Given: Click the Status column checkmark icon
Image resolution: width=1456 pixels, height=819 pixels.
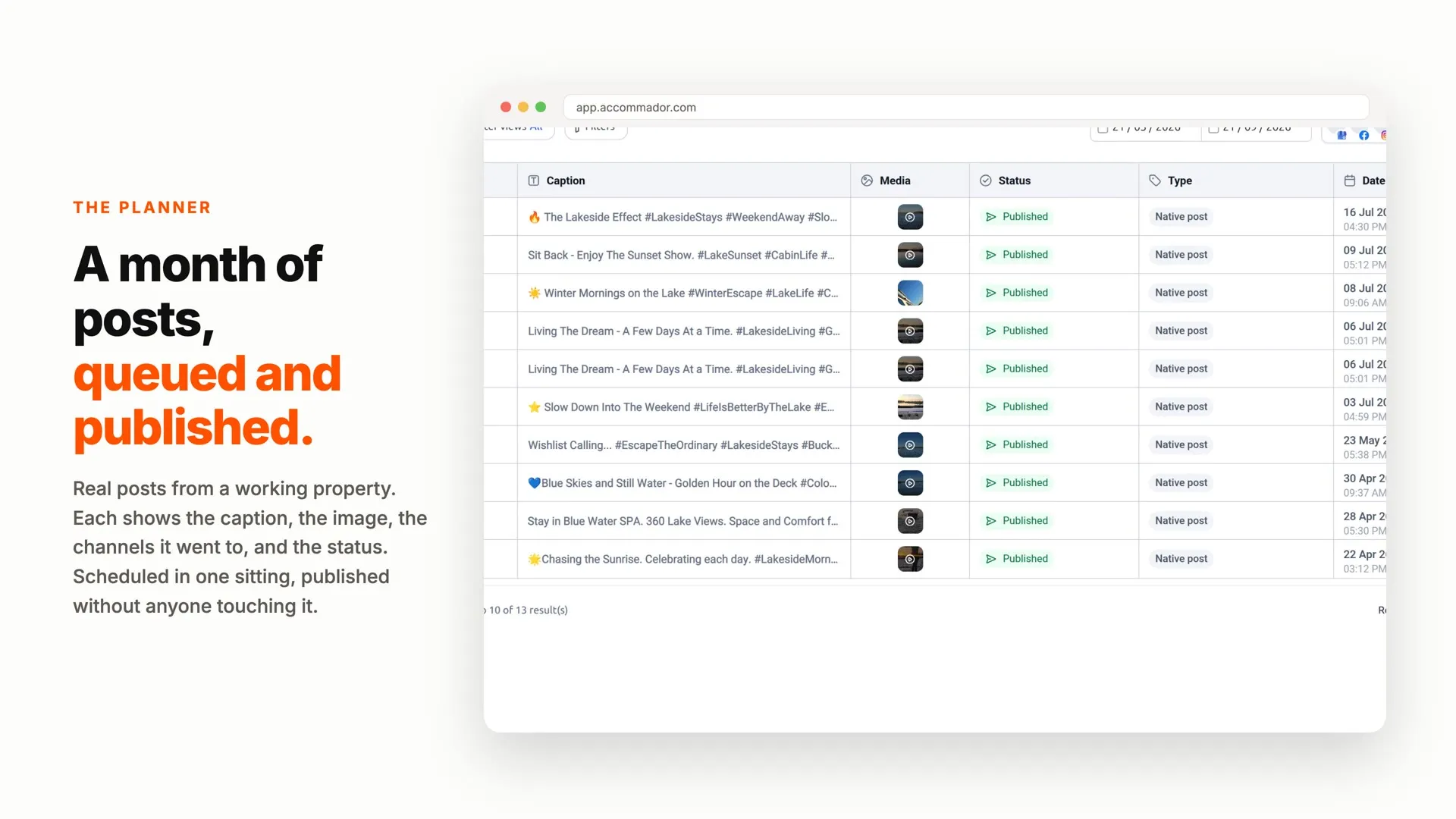Looking at the screenshot, I should (986, 180).
